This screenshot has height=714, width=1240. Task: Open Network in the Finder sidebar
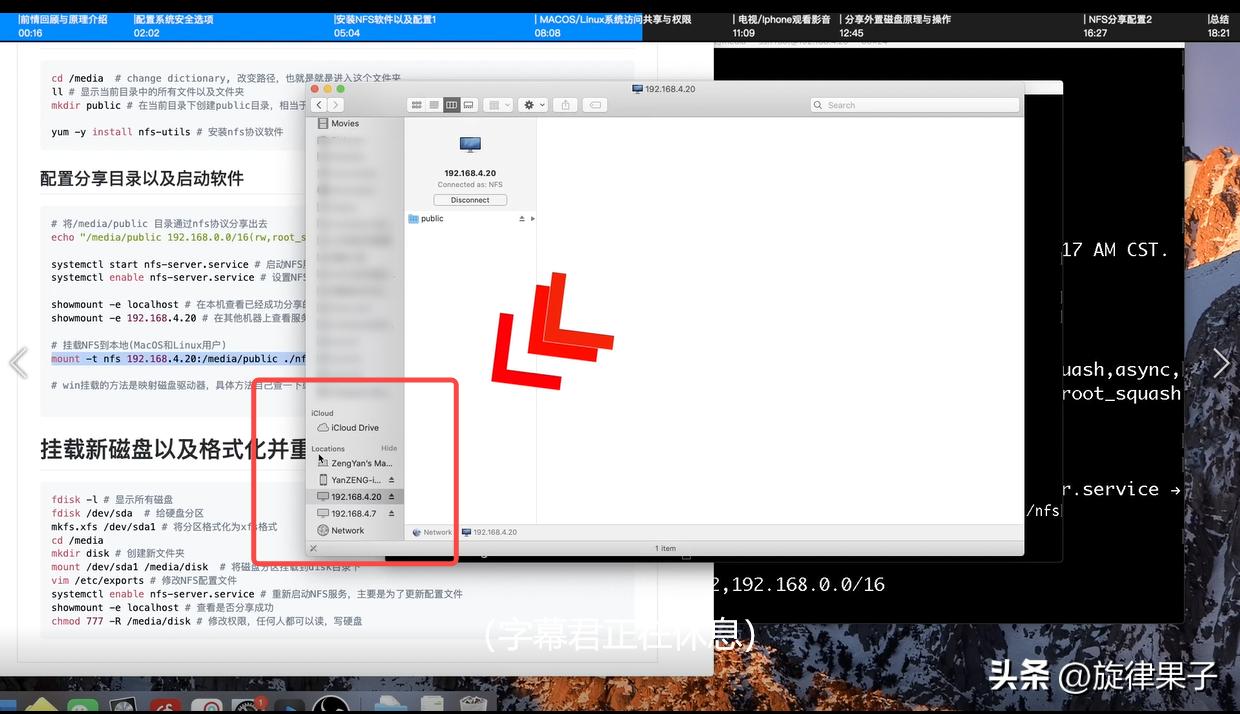[340, 531]
